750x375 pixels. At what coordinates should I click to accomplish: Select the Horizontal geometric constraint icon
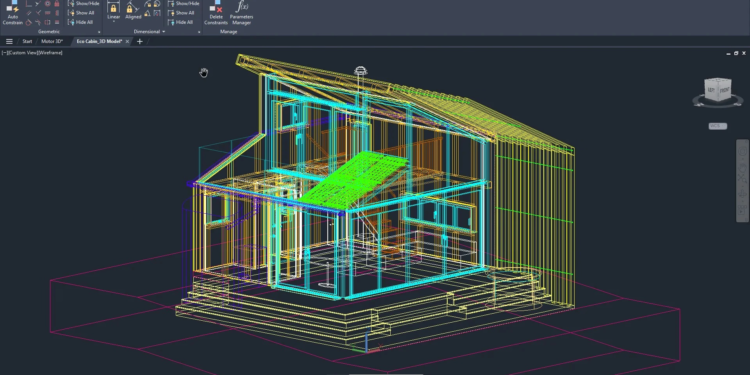pyautogui.click(x=47, y=13)
